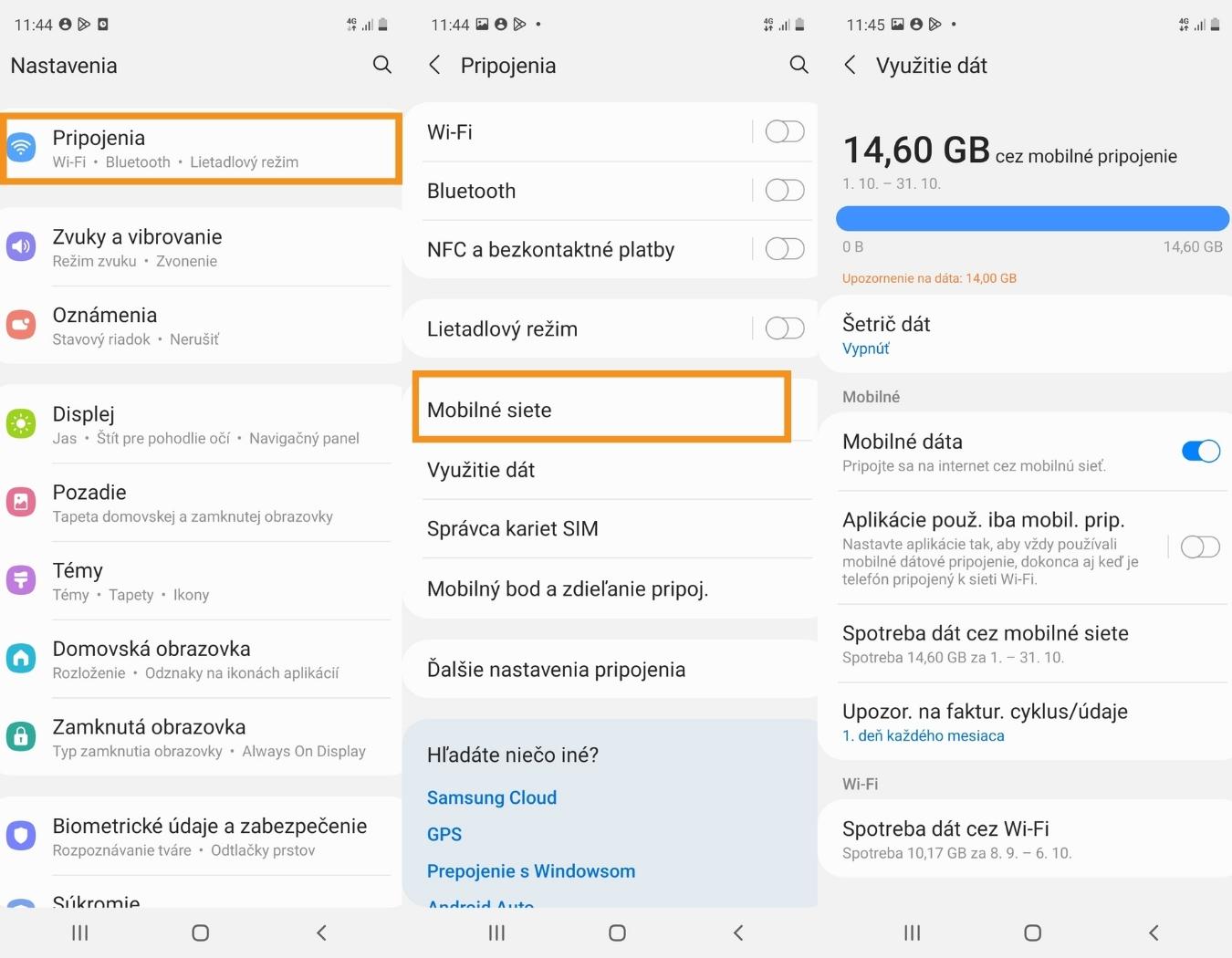The height and width of the screenshot is (958, 1232).
Task: Open Pozadie wallpaper settings
Action: tap(201, 503)
